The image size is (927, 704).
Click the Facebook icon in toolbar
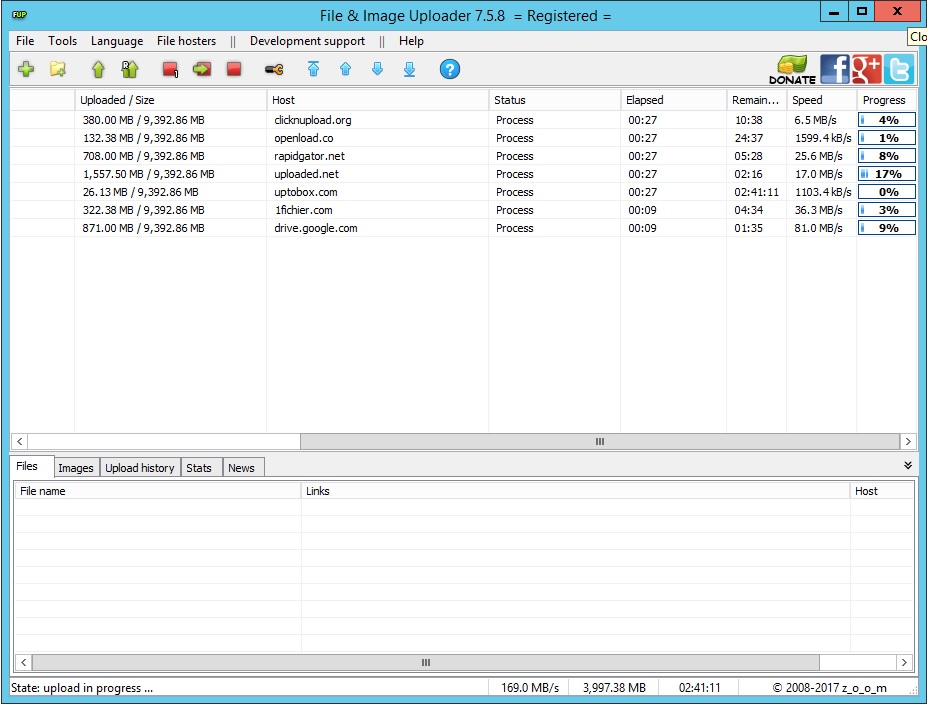click(x=834, y=69)
